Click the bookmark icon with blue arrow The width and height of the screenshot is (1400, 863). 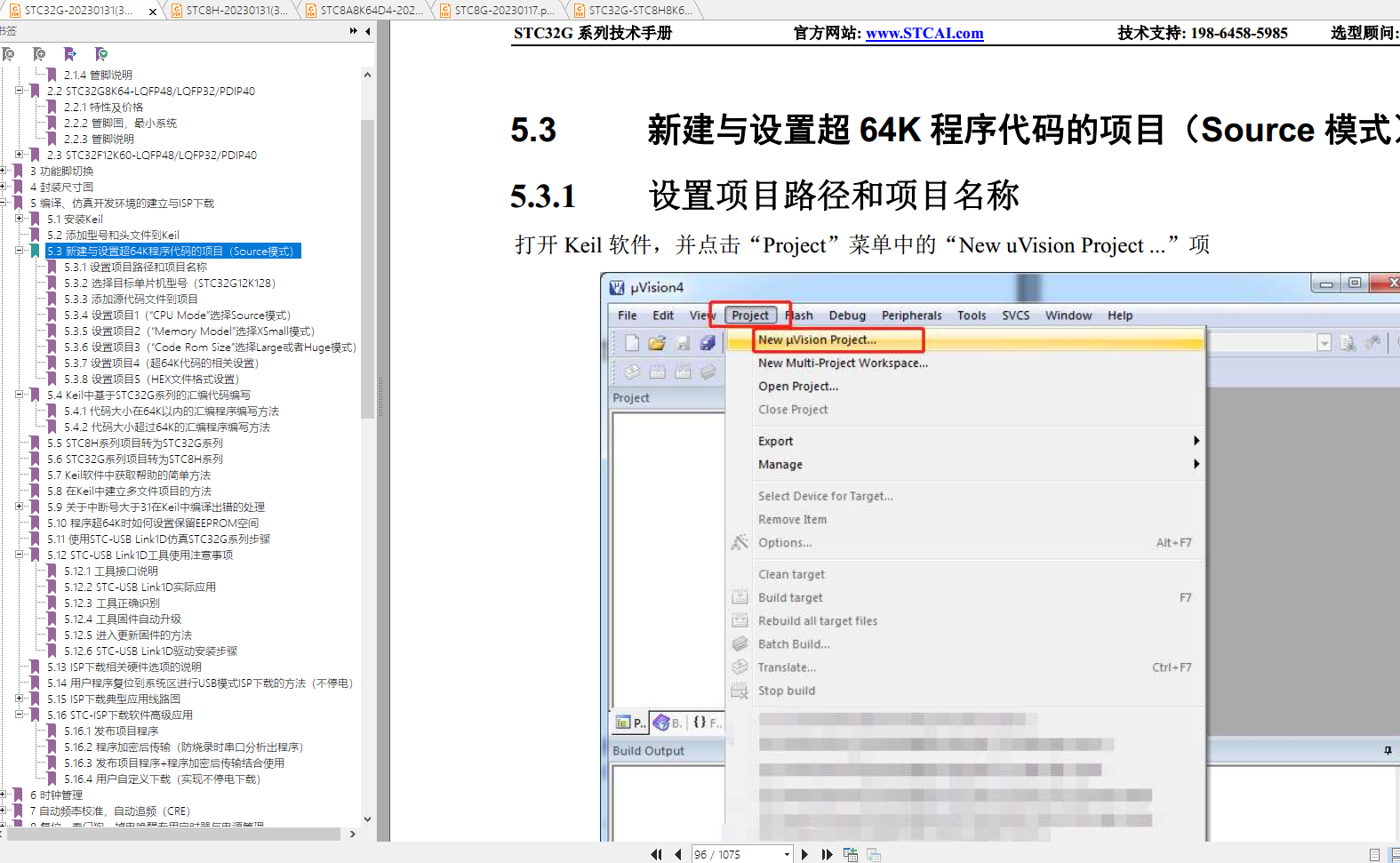pyautogui.click(x=70, y=54)
